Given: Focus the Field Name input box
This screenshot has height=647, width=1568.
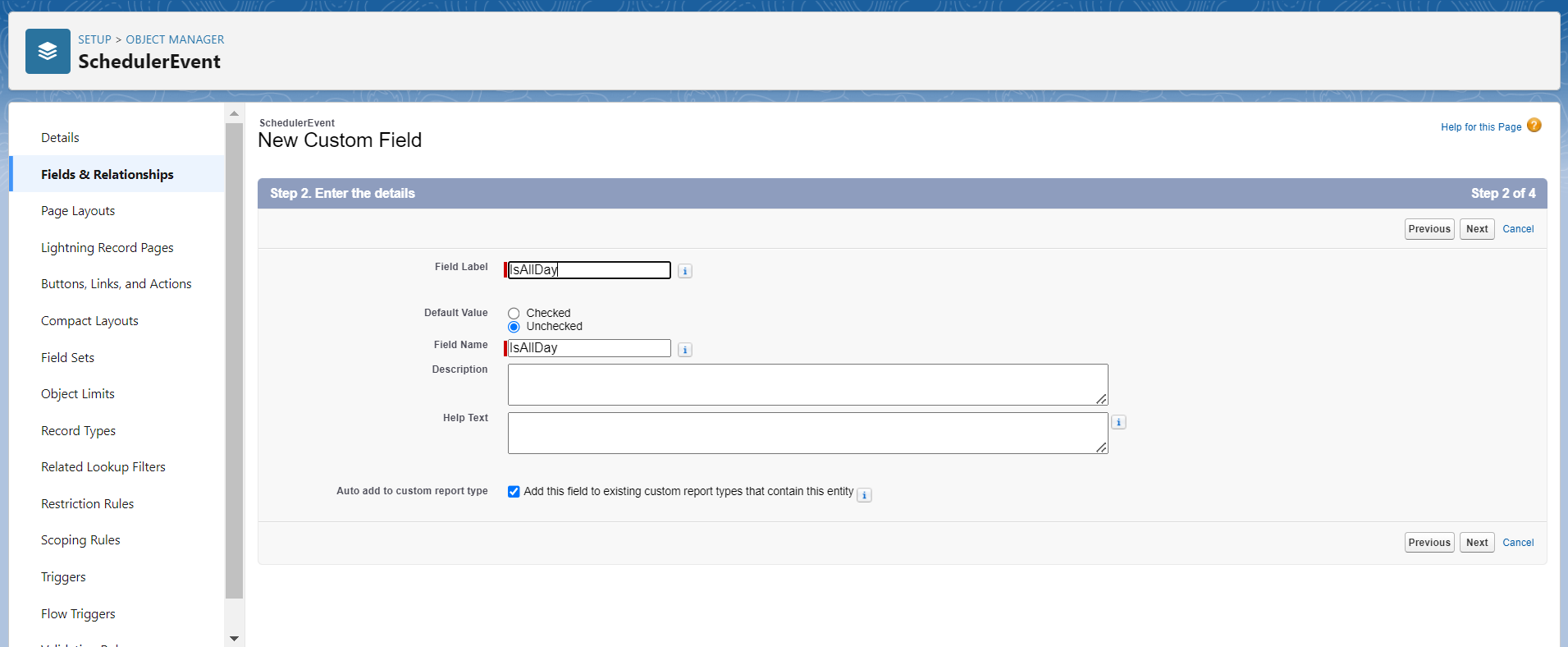Looking at the screenshot, I should 589,348.
